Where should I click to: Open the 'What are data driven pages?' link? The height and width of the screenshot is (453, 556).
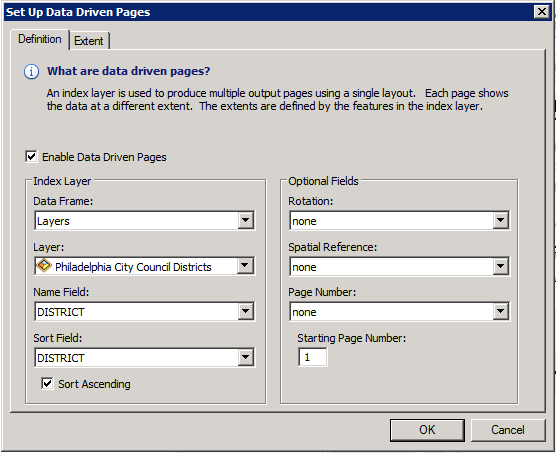point(128,71)
